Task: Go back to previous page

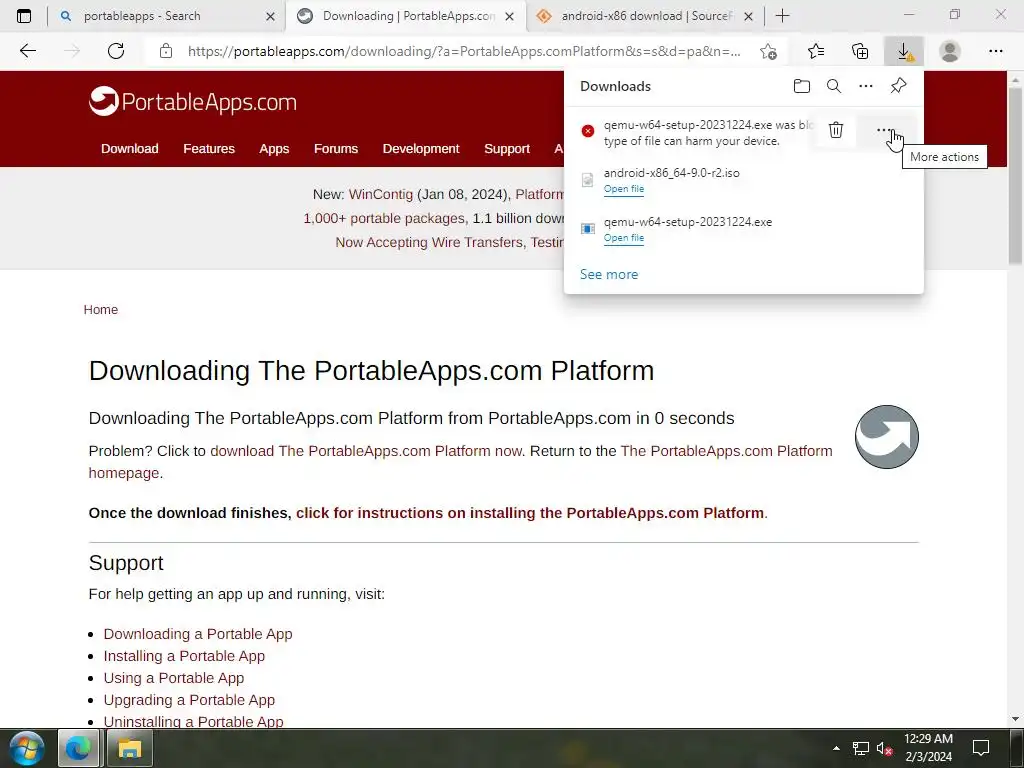Action: click(27, 51)
